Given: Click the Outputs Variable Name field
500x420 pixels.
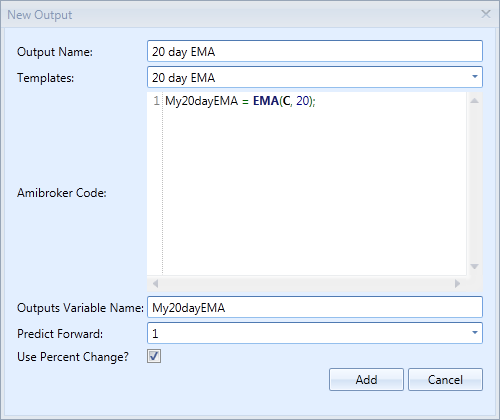Looking at the screenshot, I should [x=315, y=307].
